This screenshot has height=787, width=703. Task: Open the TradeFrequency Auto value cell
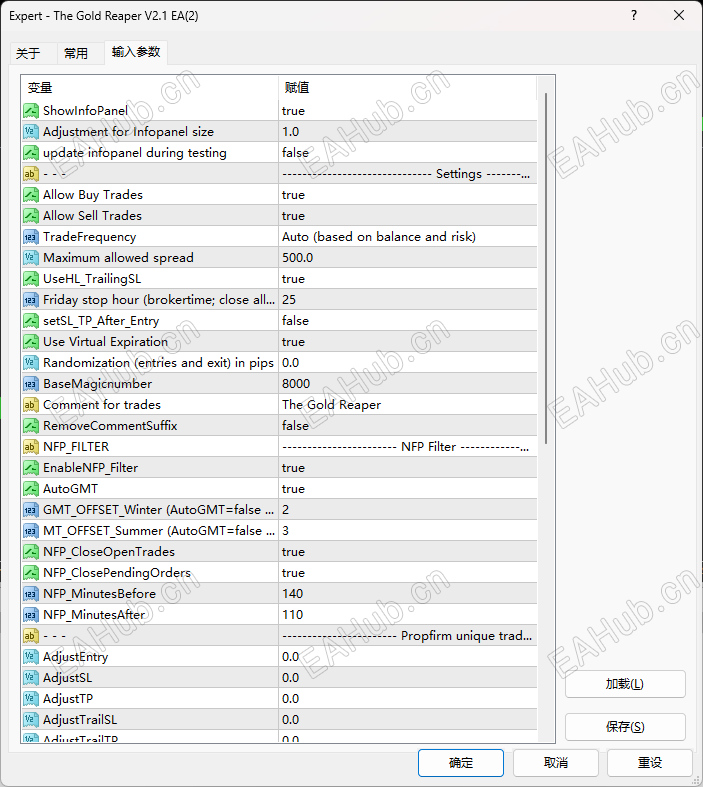coord(407,237)
